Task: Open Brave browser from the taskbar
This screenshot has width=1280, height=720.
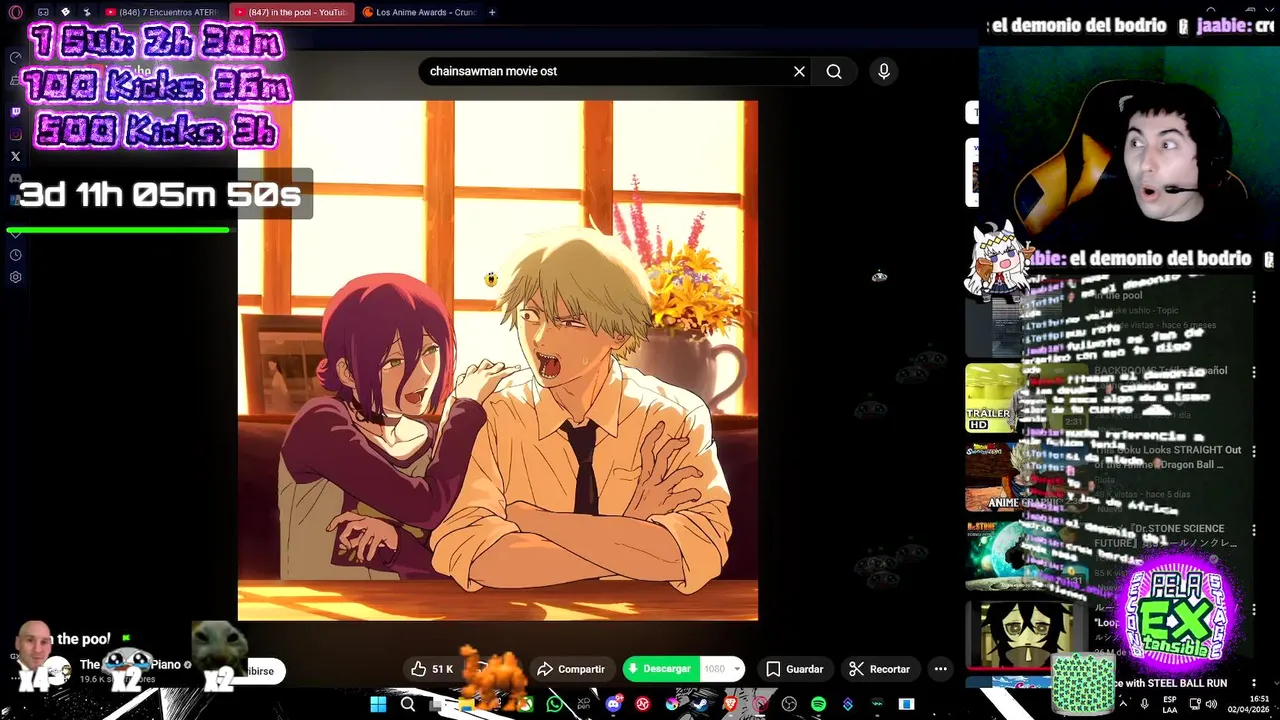Action: [730, 704]
